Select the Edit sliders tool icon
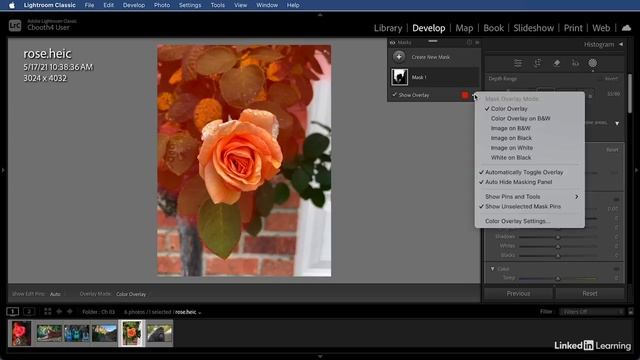 518,63
